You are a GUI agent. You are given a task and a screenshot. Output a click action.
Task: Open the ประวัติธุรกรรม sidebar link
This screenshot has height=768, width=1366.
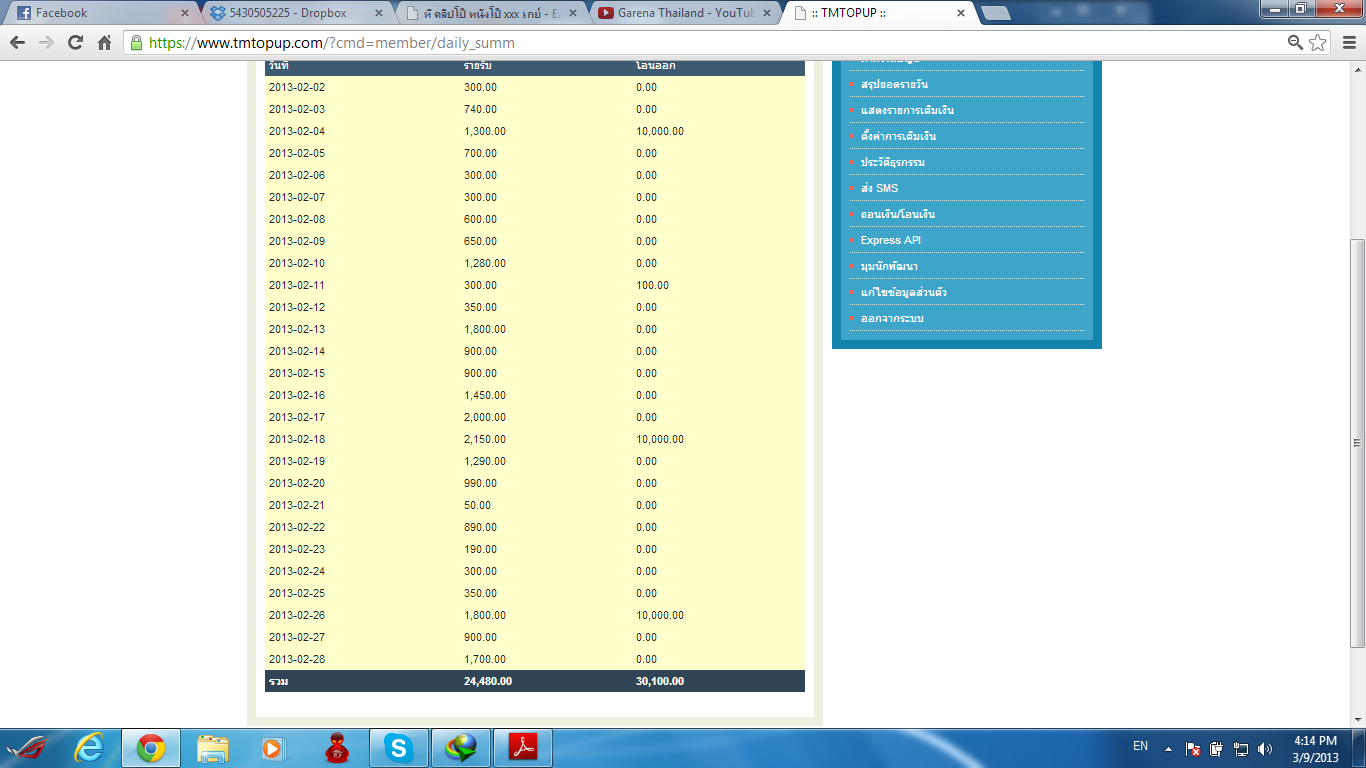coord(892,162)
